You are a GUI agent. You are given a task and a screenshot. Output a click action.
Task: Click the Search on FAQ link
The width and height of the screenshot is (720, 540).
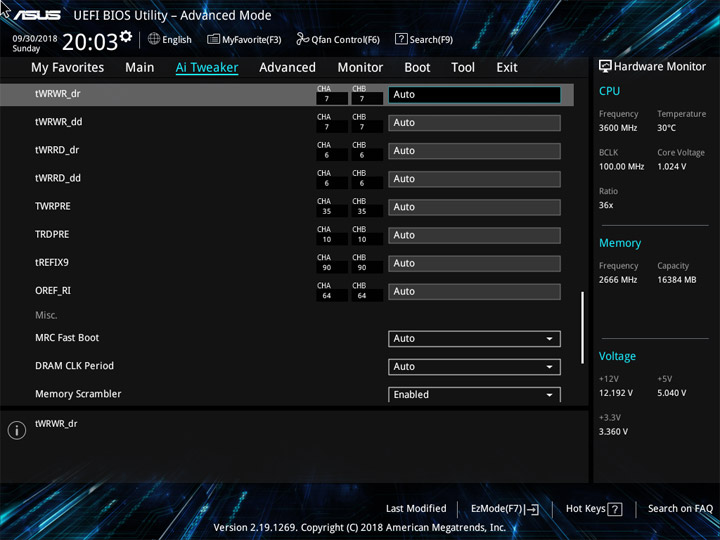[x=680, y=508]
